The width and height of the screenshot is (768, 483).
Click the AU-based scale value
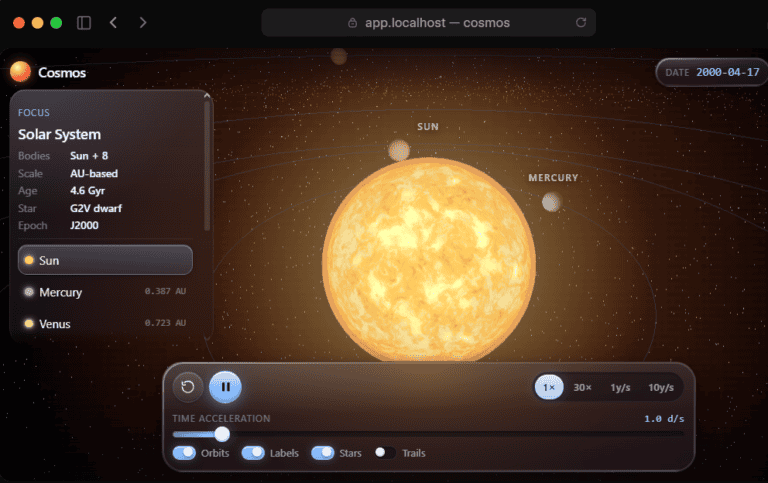[x=94, y=173]
